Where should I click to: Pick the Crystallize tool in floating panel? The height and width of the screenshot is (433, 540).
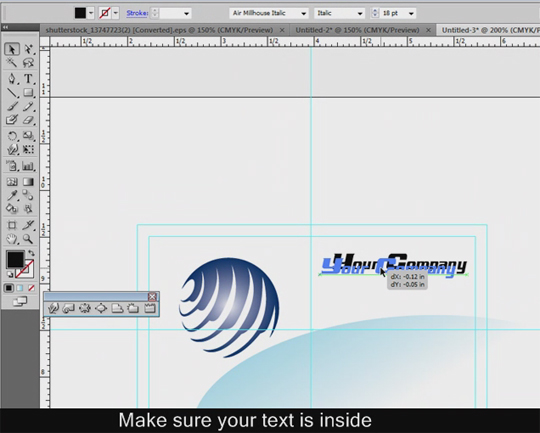tap(133, 308)
